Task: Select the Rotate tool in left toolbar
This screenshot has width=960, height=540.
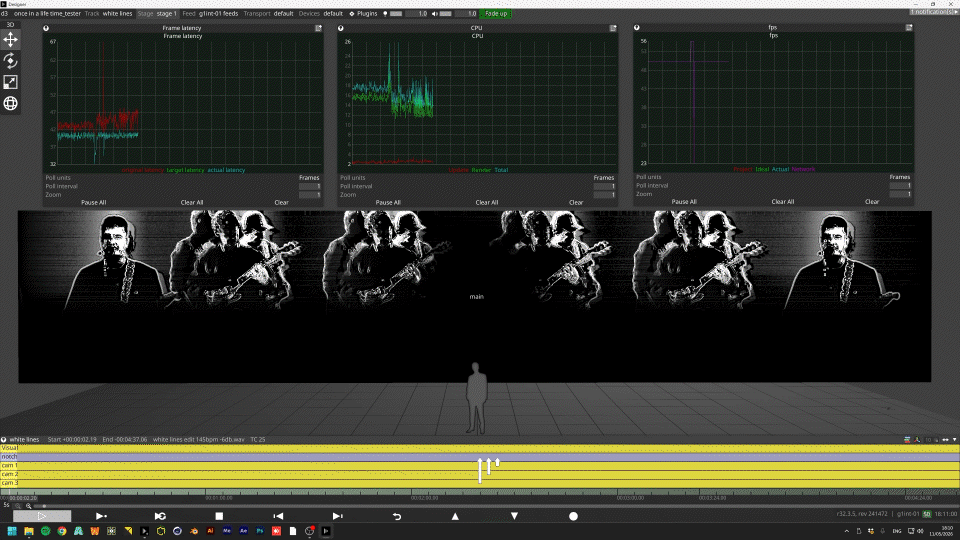Action: point(10,61)
